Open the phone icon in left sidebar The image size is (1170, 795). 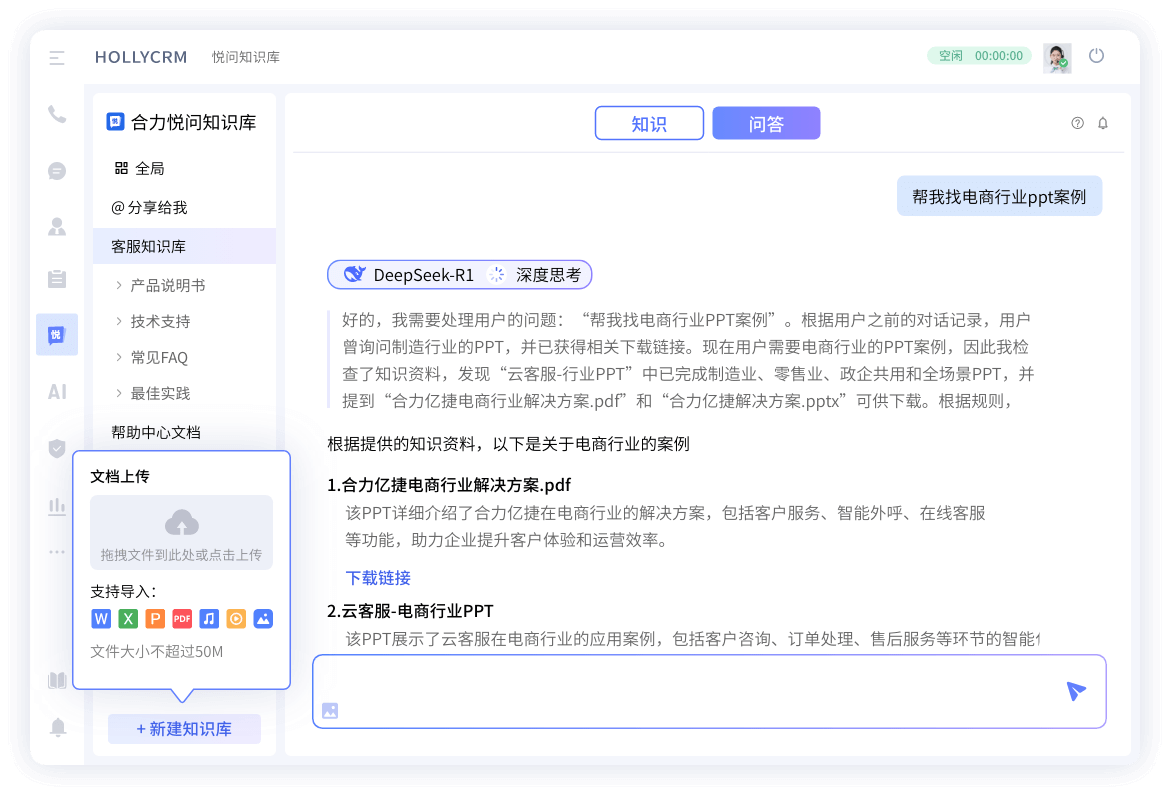[x=57, y=114]
